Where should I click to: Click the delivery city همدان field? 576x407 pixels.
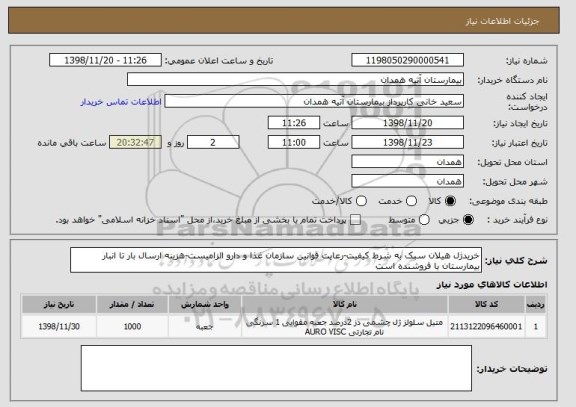(x=407, y=181)
